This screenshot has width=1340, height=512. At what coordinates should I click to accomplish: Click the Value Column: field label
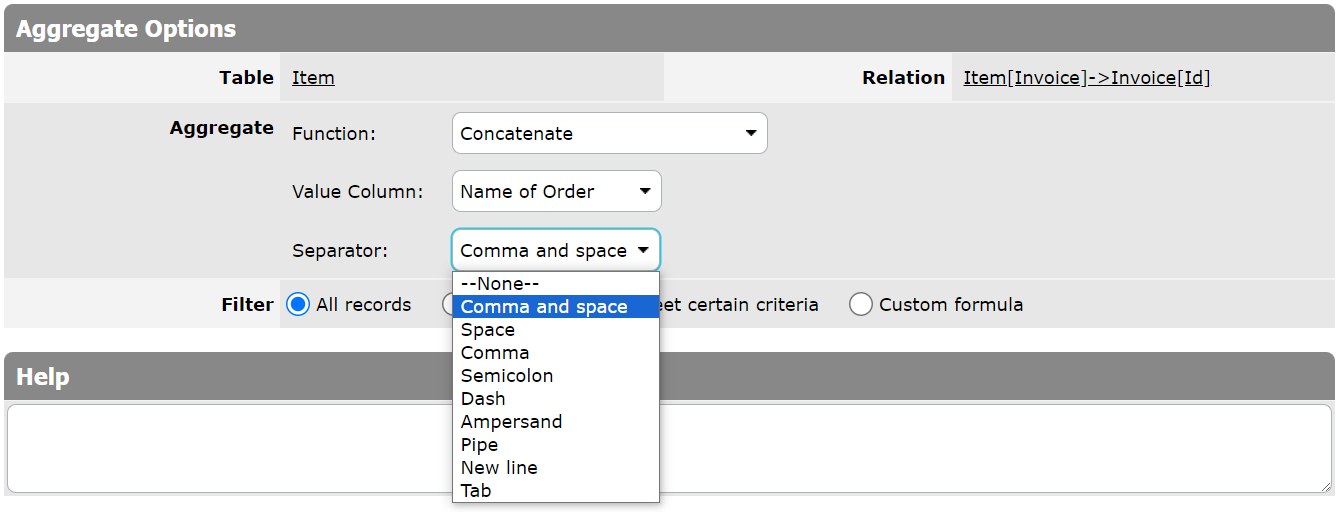358,192
